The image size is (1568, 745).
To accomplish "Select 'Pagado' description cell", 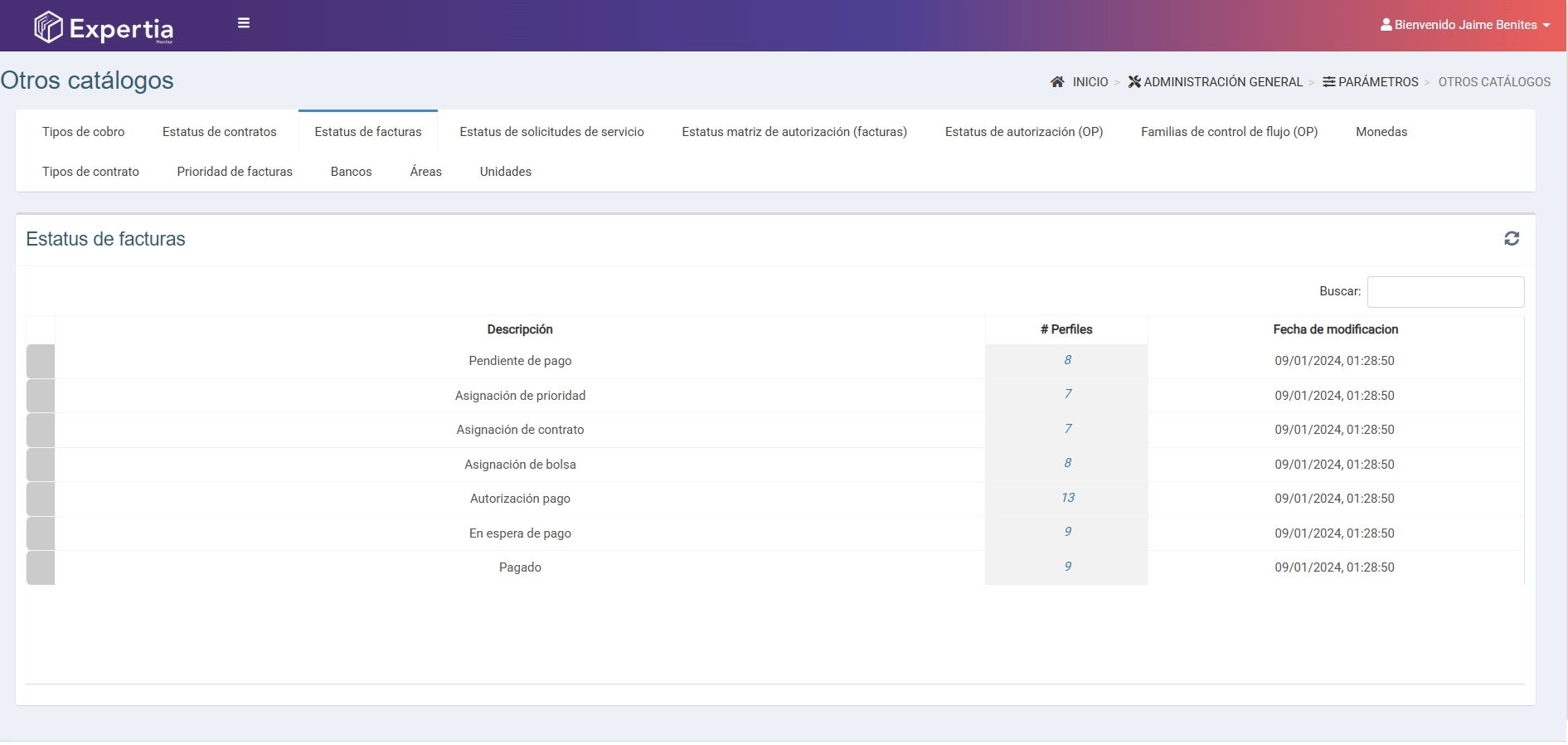I will (520, 567).
